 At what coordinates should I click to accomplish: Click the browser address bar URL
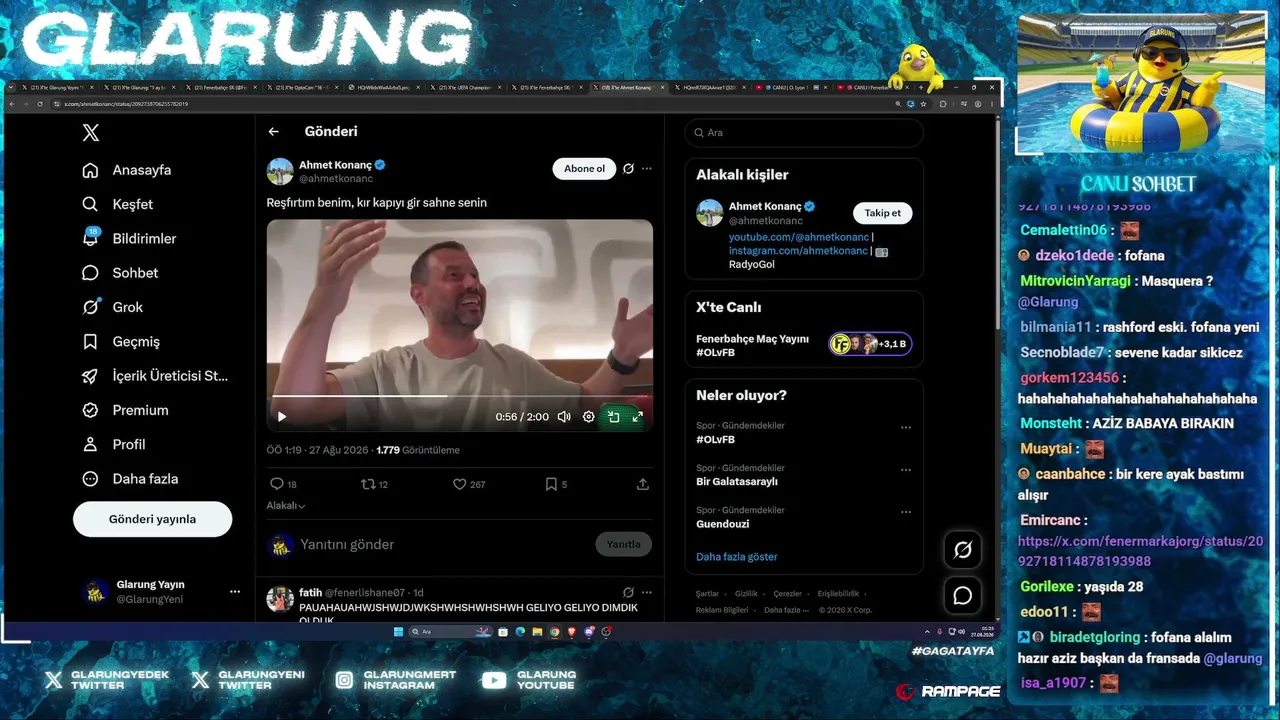pyautogui.click(x=127, y=104)
